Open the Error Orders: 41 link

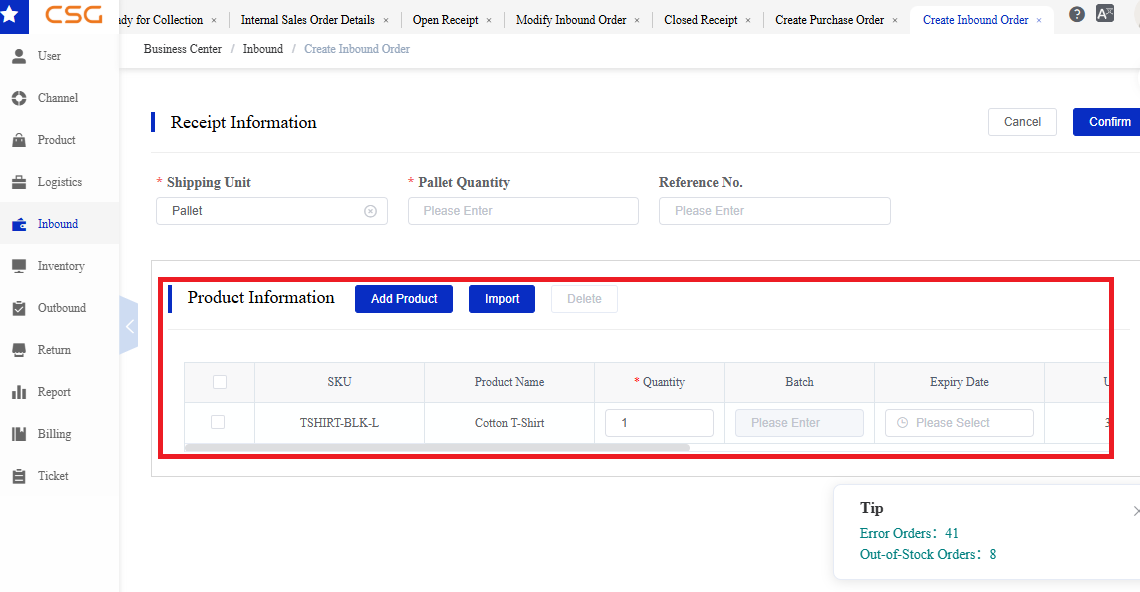pyautogui.click(x=909, y=533)
